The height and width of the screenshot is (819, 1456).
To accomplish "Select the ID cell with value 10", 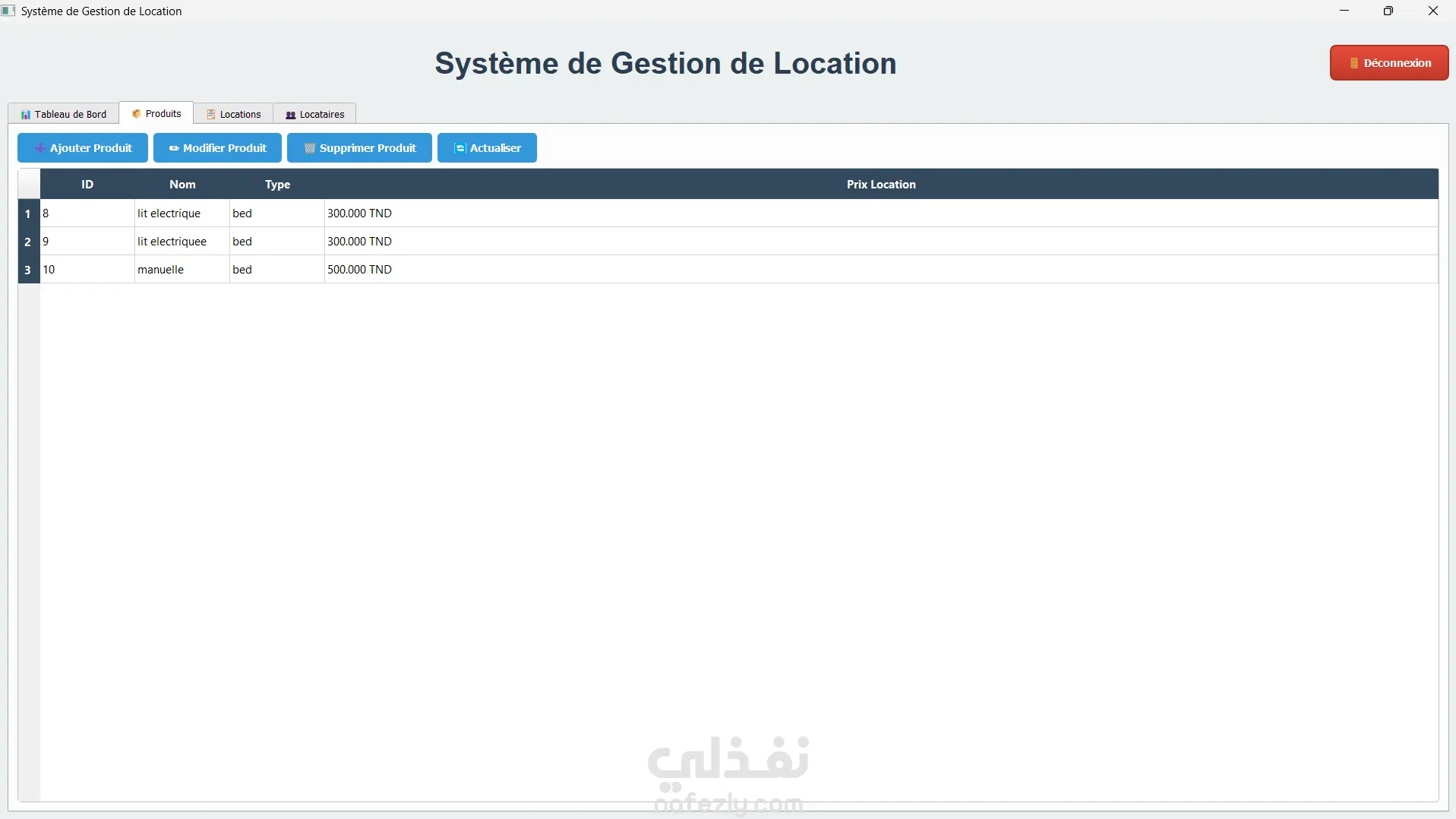I will [87, 270].
